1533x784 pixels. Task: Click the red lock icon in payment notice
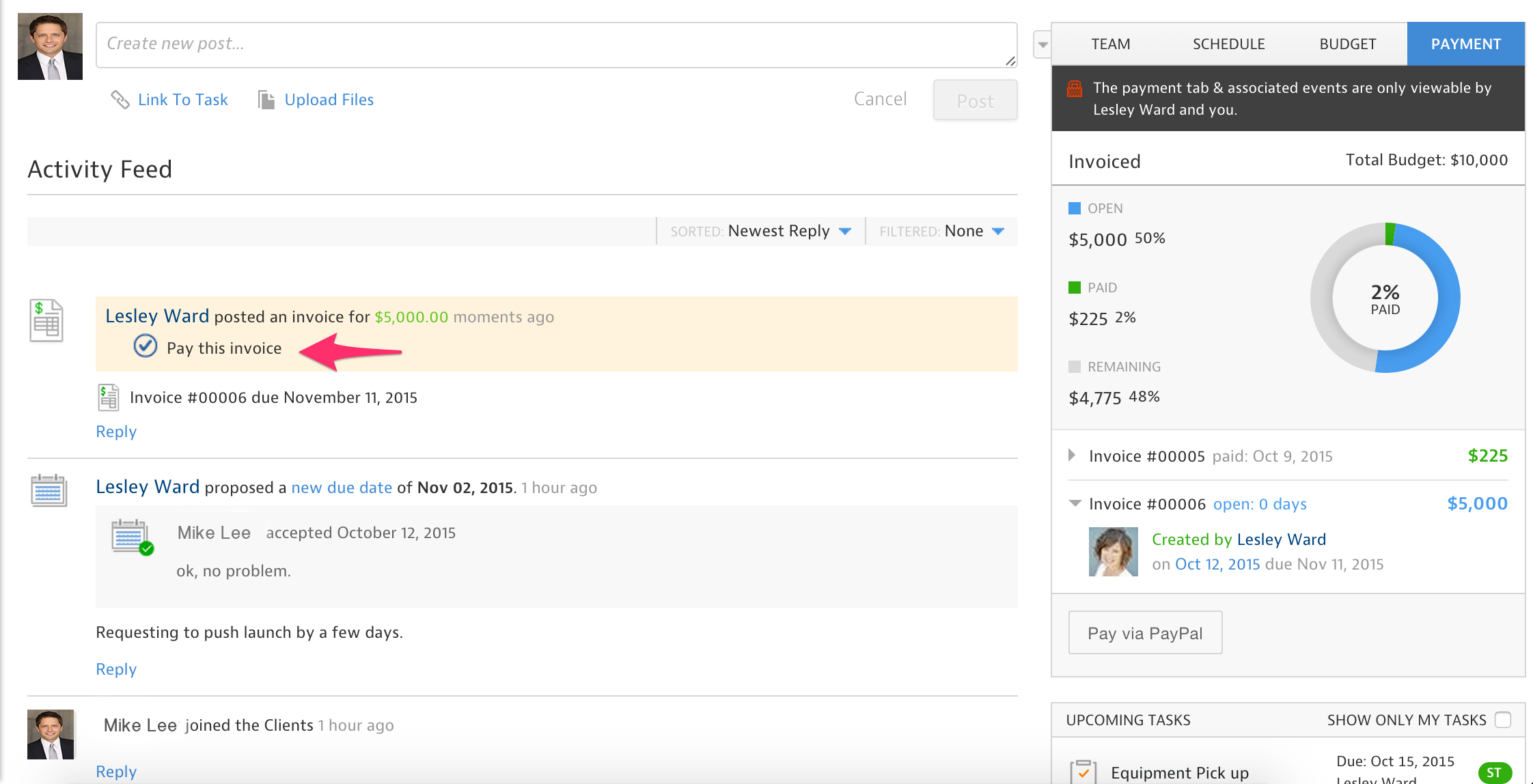pyautogui.click(x=1075, y=89)
